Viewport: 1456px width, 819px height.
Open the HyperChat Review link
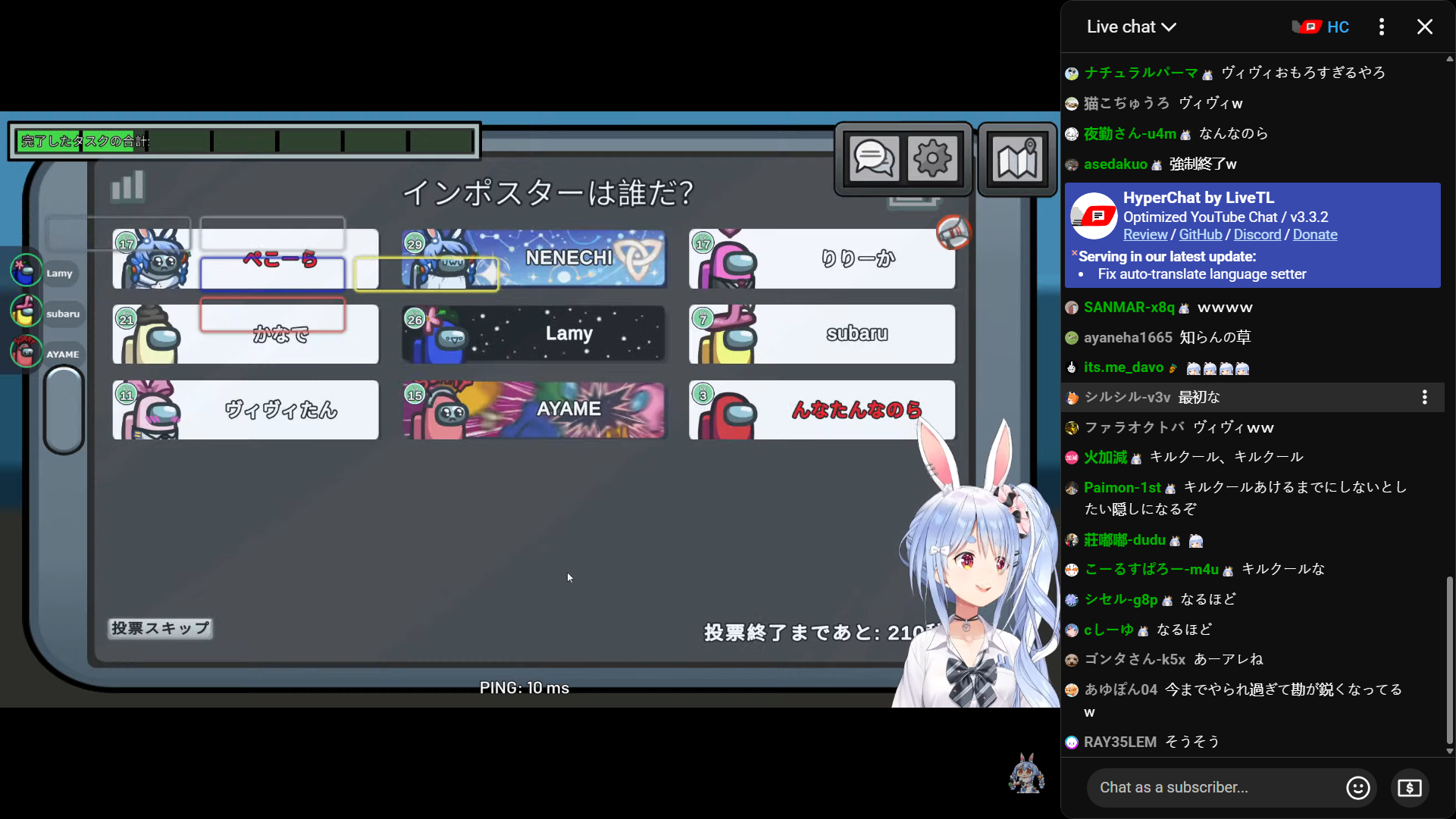click(1145, 235)
